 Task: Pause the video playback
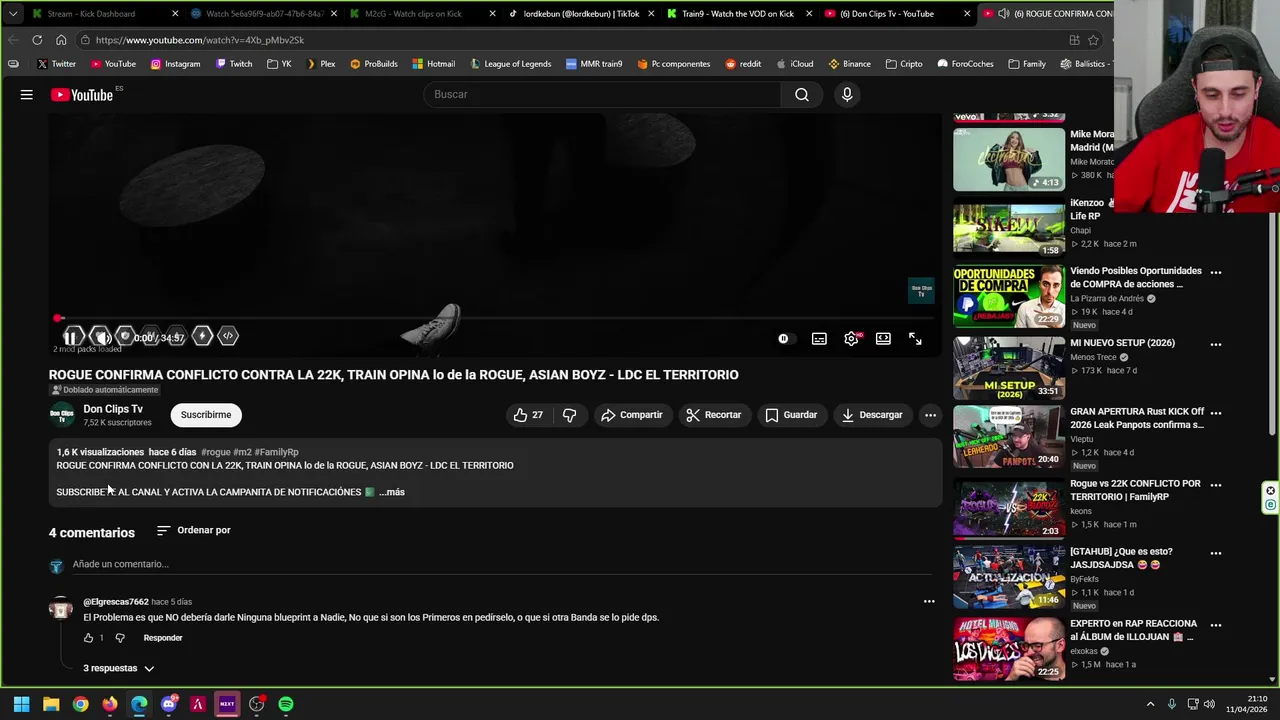click(72, 337)
